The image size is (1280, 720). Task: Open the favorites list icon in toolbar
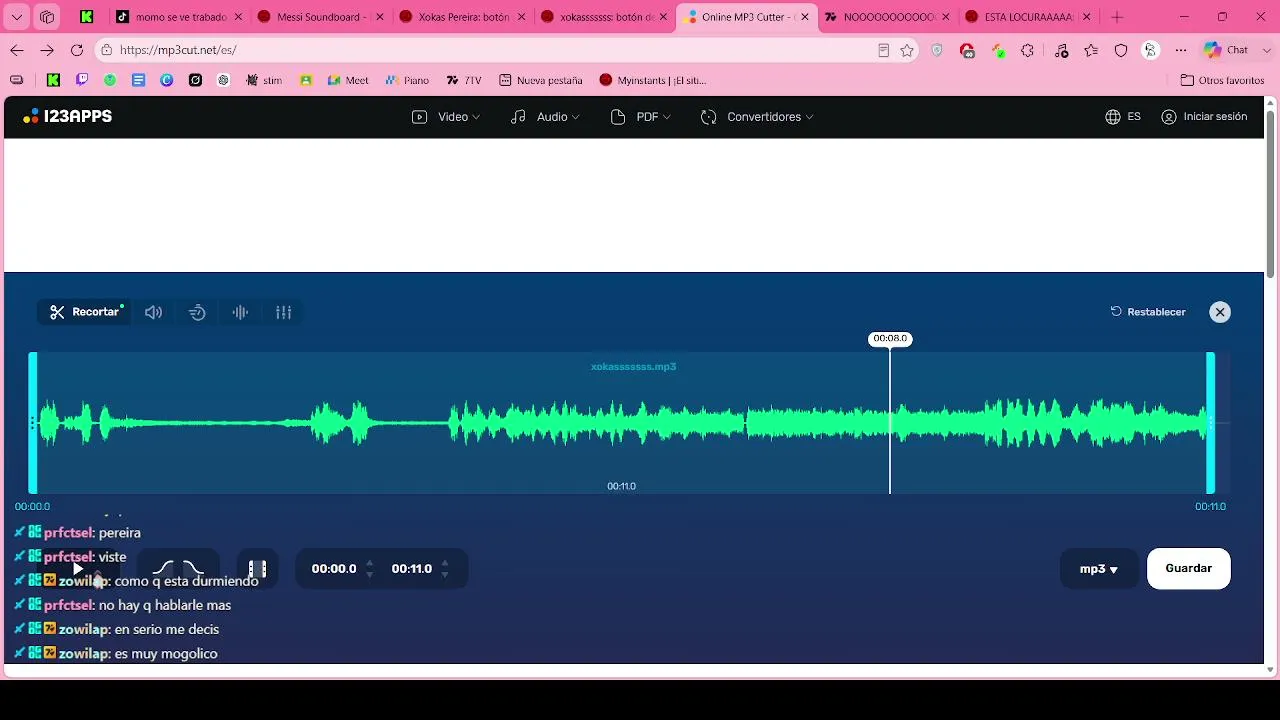(1091, 50)
